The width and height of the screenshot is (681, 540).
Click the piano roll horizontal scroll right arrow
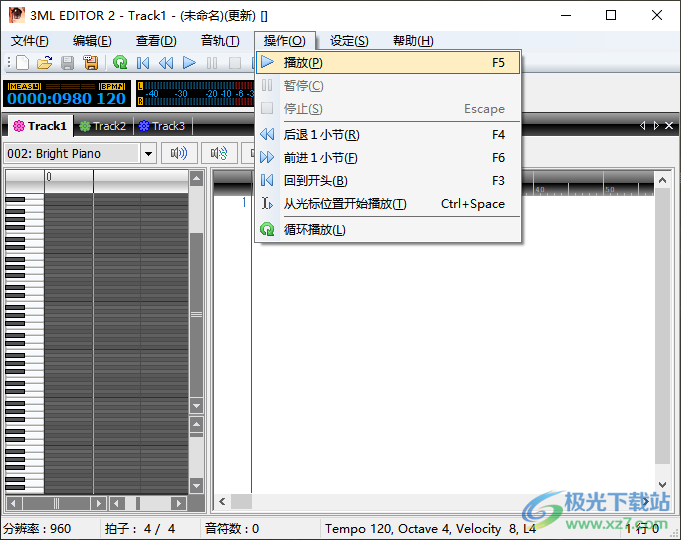click(99, 504)
